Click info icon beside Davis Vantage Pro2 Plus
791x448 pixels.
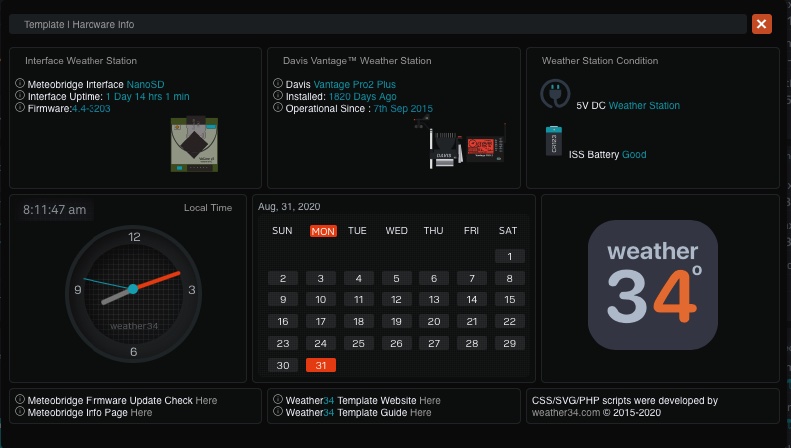coord(278,83)
